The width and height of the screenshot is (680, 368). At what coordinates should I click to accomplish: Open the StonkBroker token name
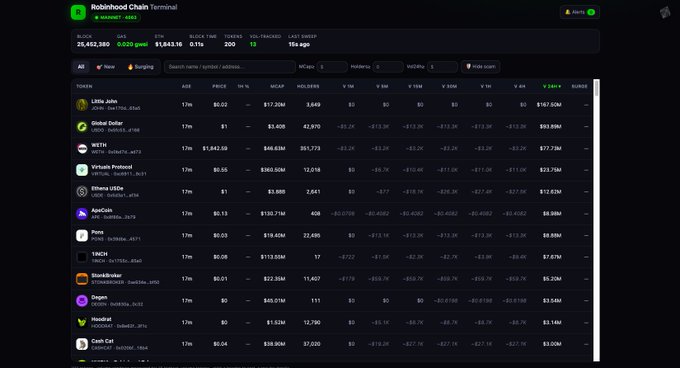click(x=106, y=275)
